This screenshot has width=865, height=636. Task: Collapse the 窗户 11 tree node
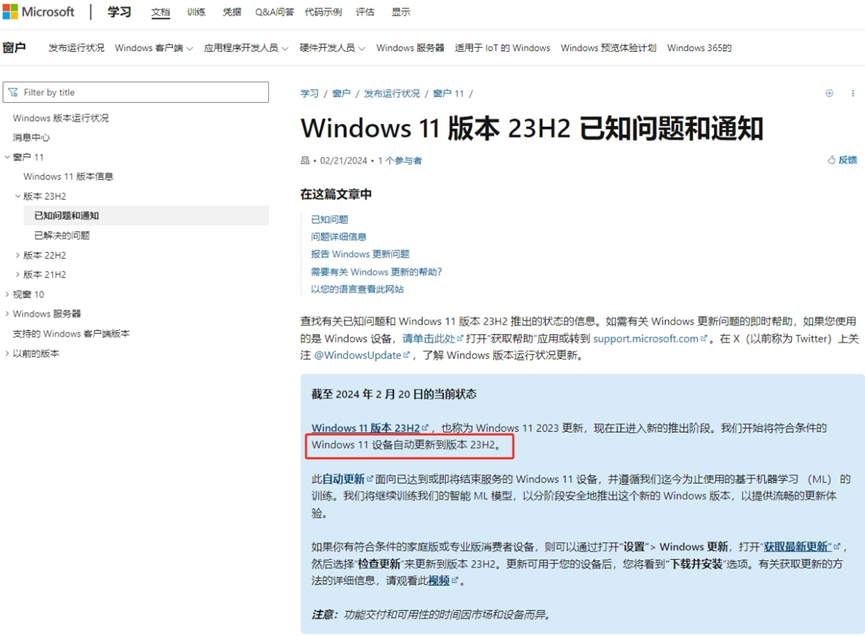[x=7, y=157]
